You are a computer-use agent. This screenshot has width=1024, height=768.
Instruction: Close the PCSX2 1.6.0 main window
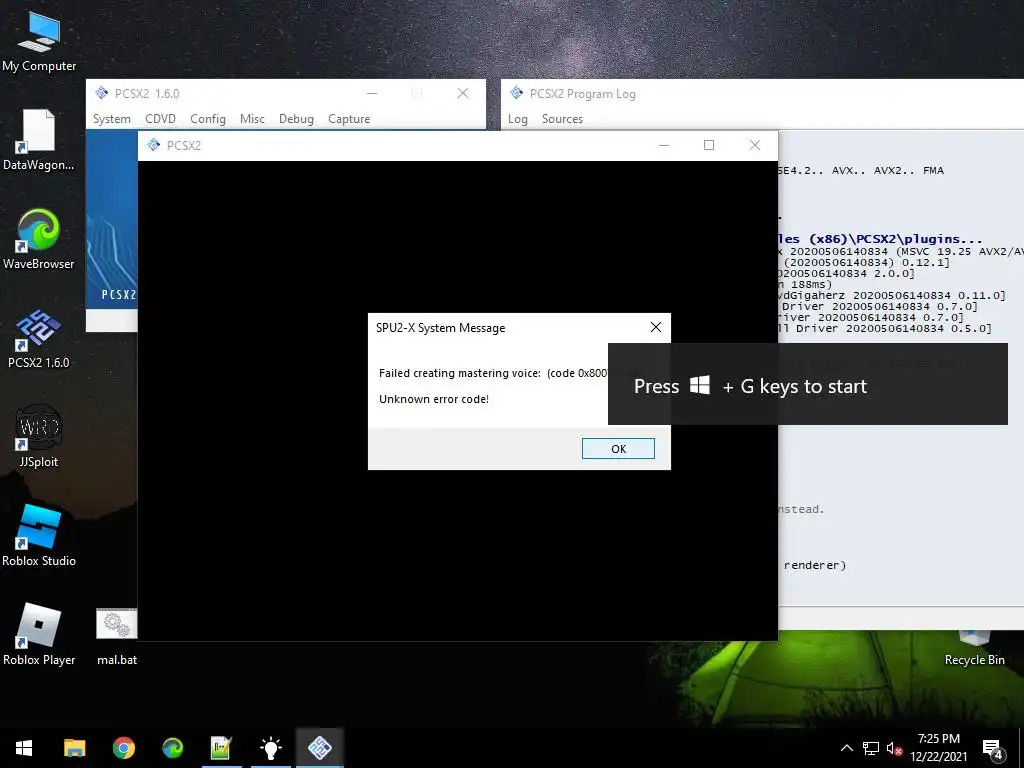462,93
